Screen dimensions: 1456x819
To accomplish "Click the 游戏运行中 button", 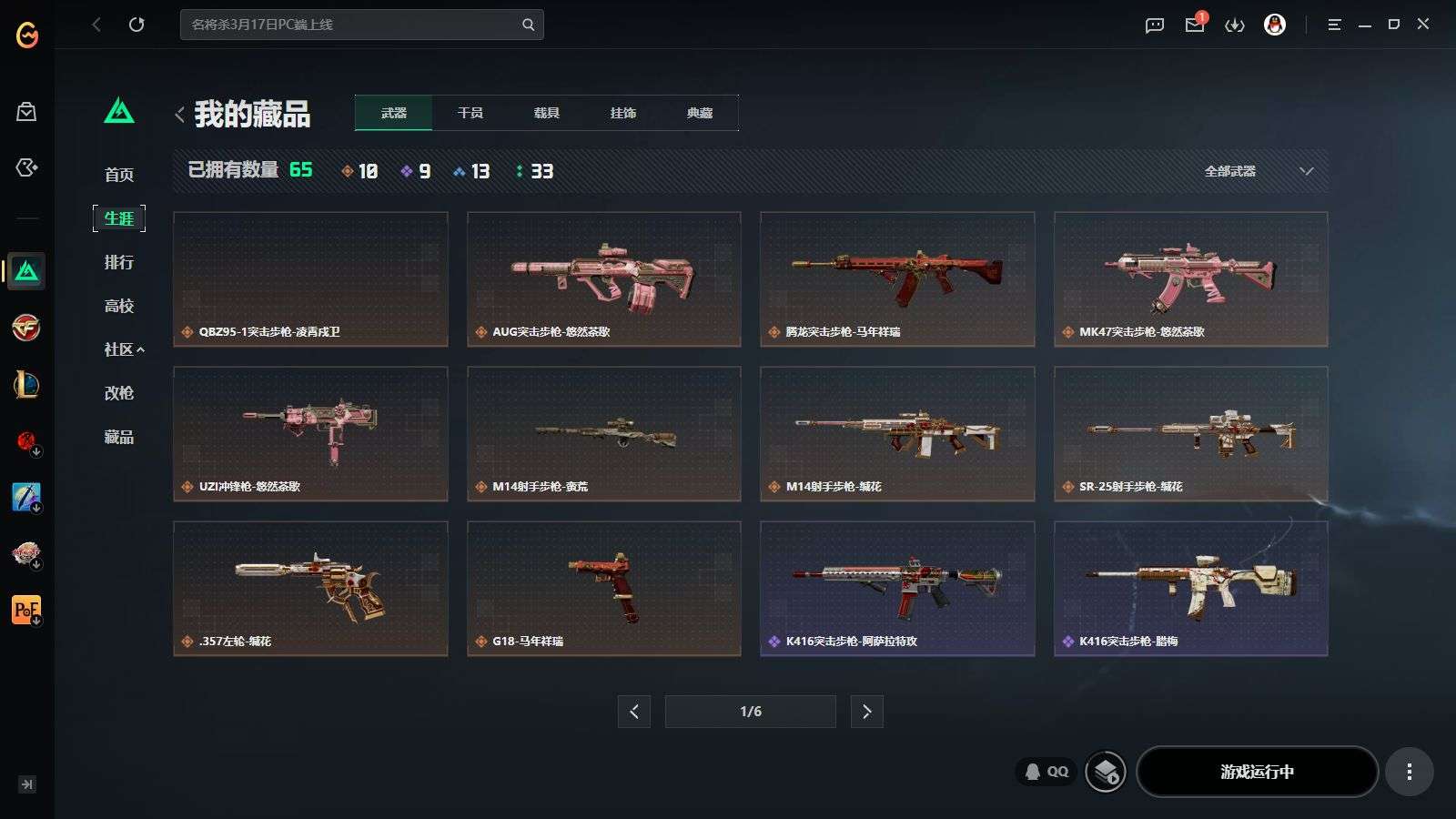I will pyautogui.click(x=1257, y=772).
